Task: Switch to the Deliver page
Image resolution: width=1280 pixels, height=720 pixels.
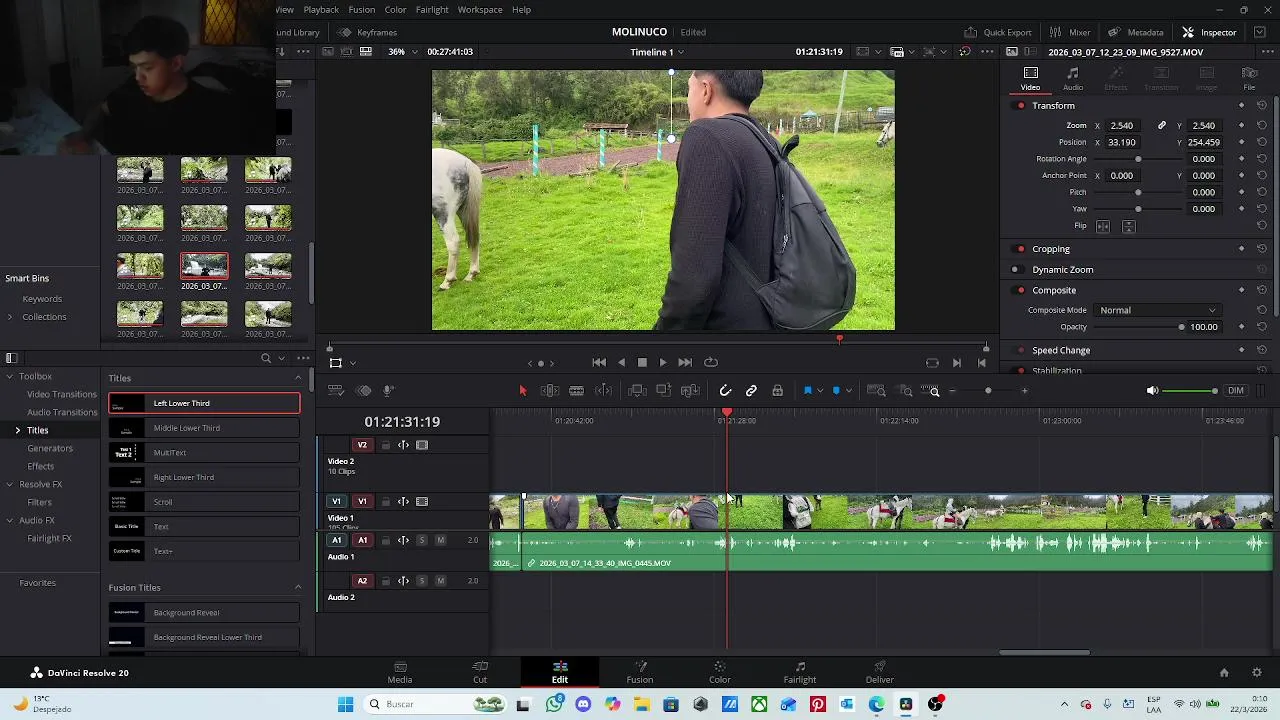Action: point(880,672)
